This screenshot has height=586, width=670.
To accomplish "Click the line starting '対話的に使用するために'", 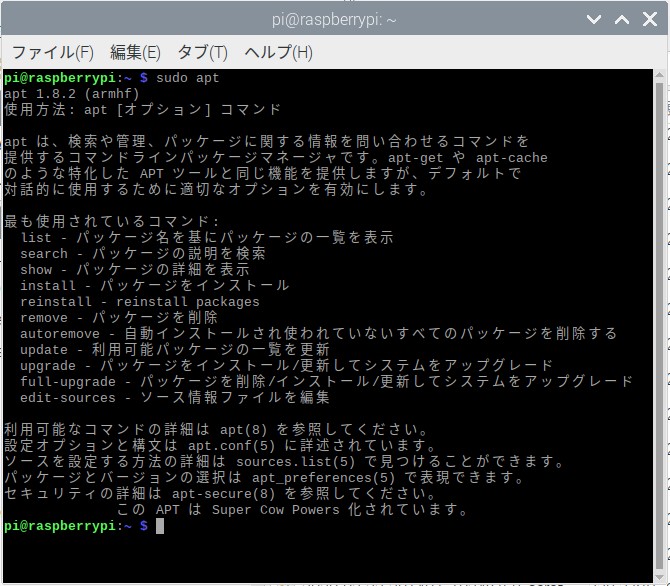I will click(x=216, y=190).
